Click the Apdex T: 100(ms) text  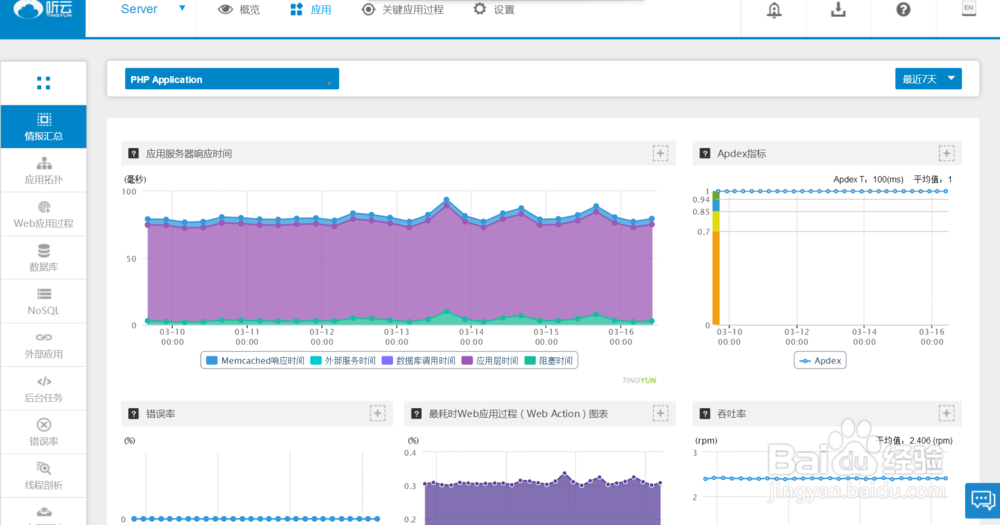[868, 179]
